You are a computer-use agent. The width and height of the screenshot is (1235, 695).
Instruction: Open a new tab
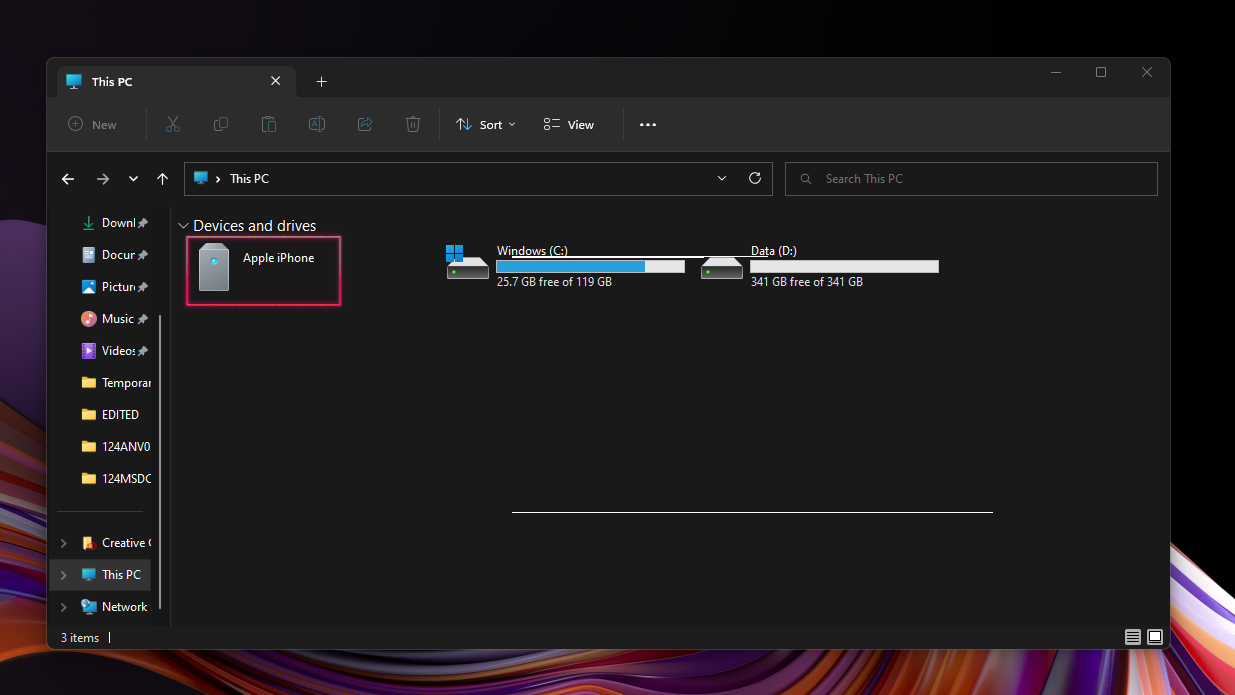[321, 81]
